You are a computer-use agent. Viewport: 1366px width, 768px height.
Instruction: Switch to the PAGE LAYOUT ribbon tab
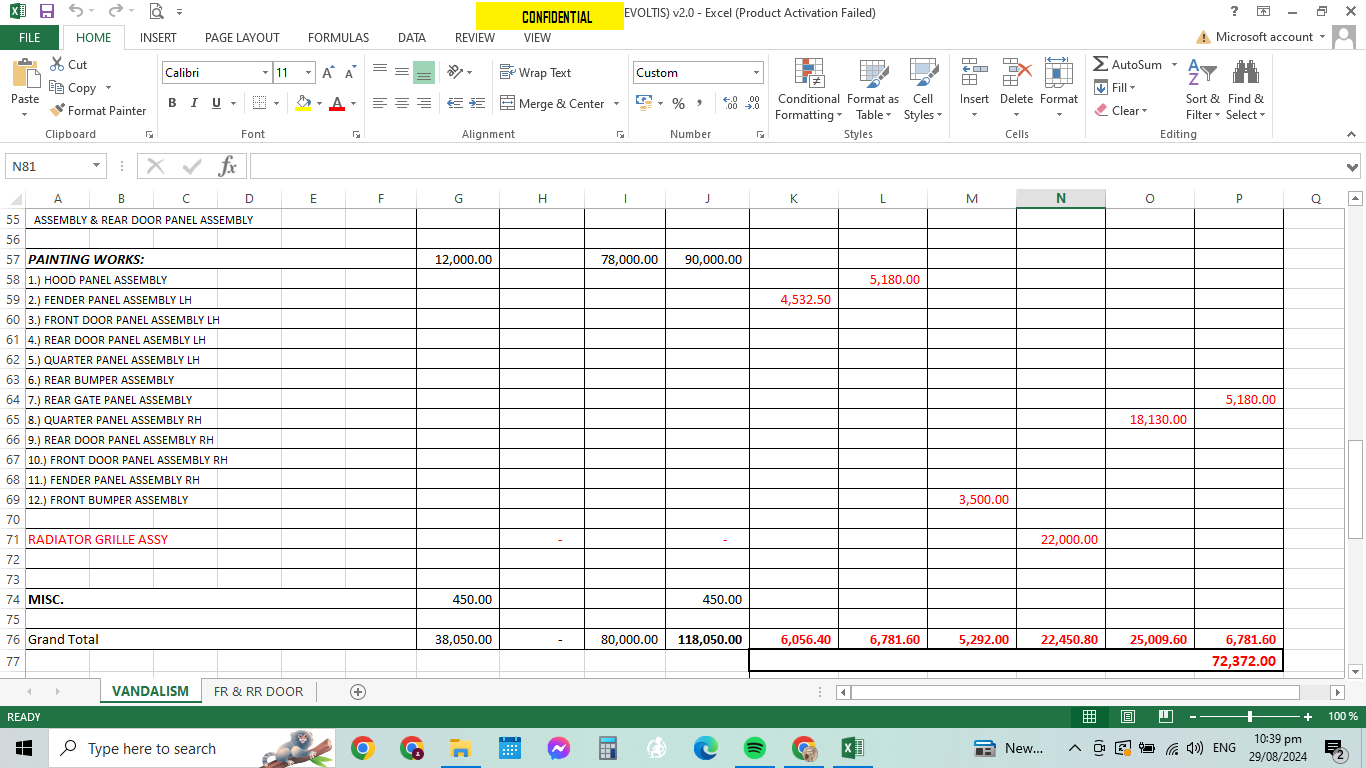(242, 38)
